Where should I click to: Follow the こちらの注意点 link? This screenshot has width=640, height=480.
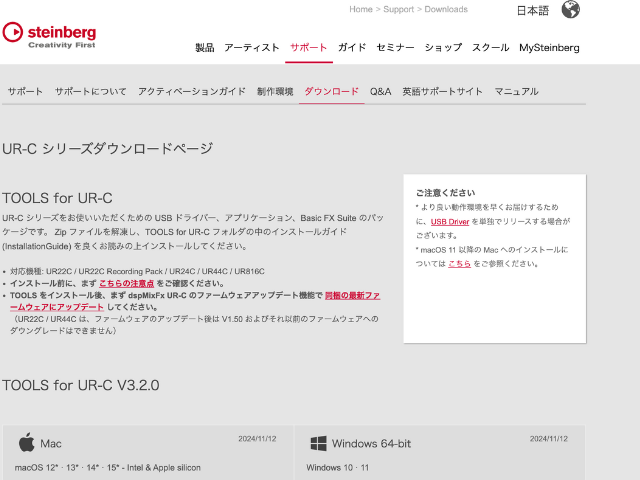(x=127, y=283)
